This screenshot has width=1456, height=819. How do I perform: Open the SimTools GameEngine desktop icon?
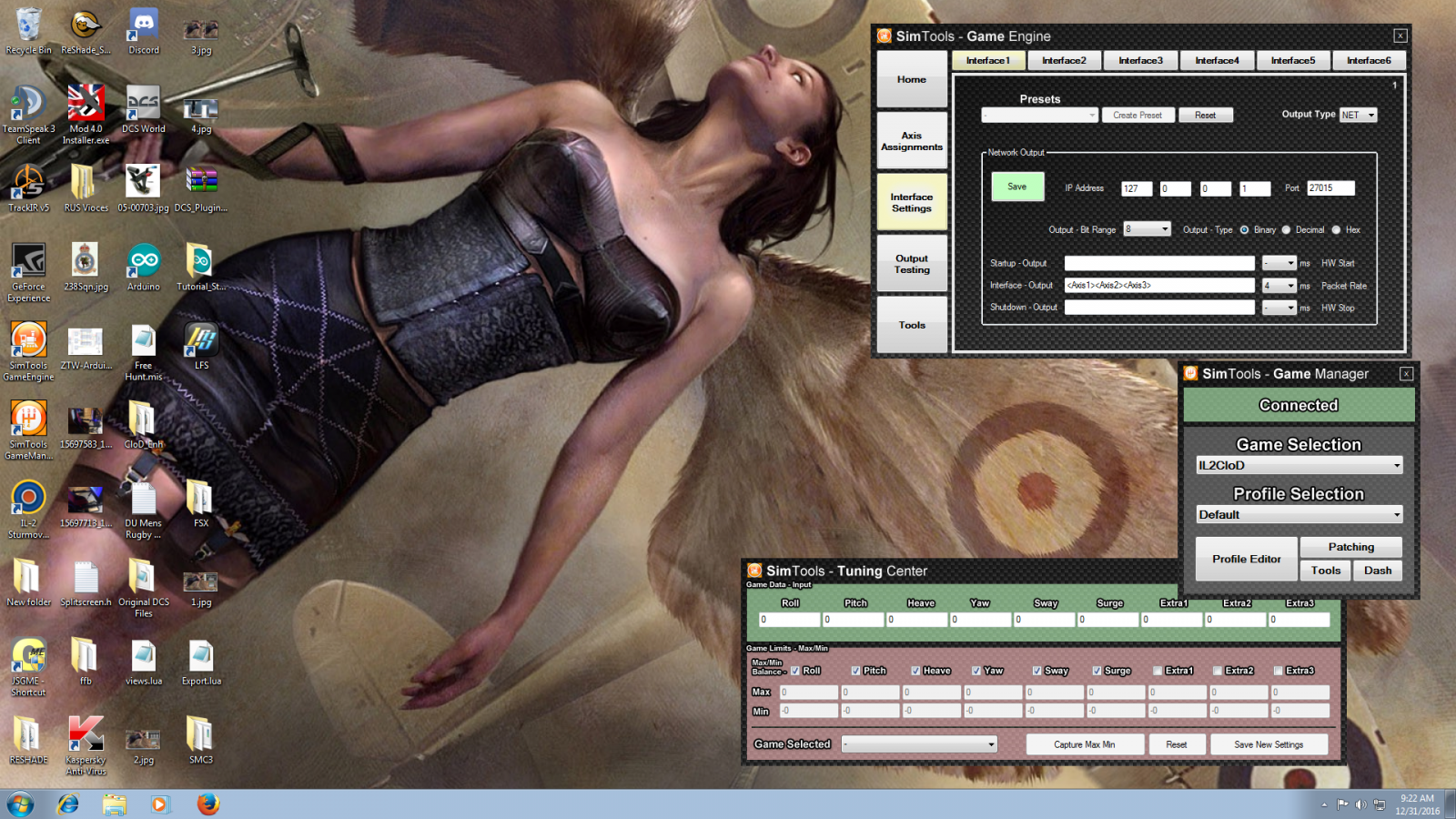click(x=28, y=351)
